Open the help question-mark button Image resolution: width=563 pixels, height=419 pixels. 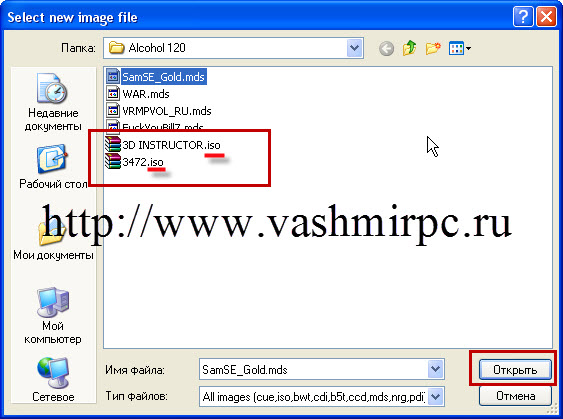523,17
